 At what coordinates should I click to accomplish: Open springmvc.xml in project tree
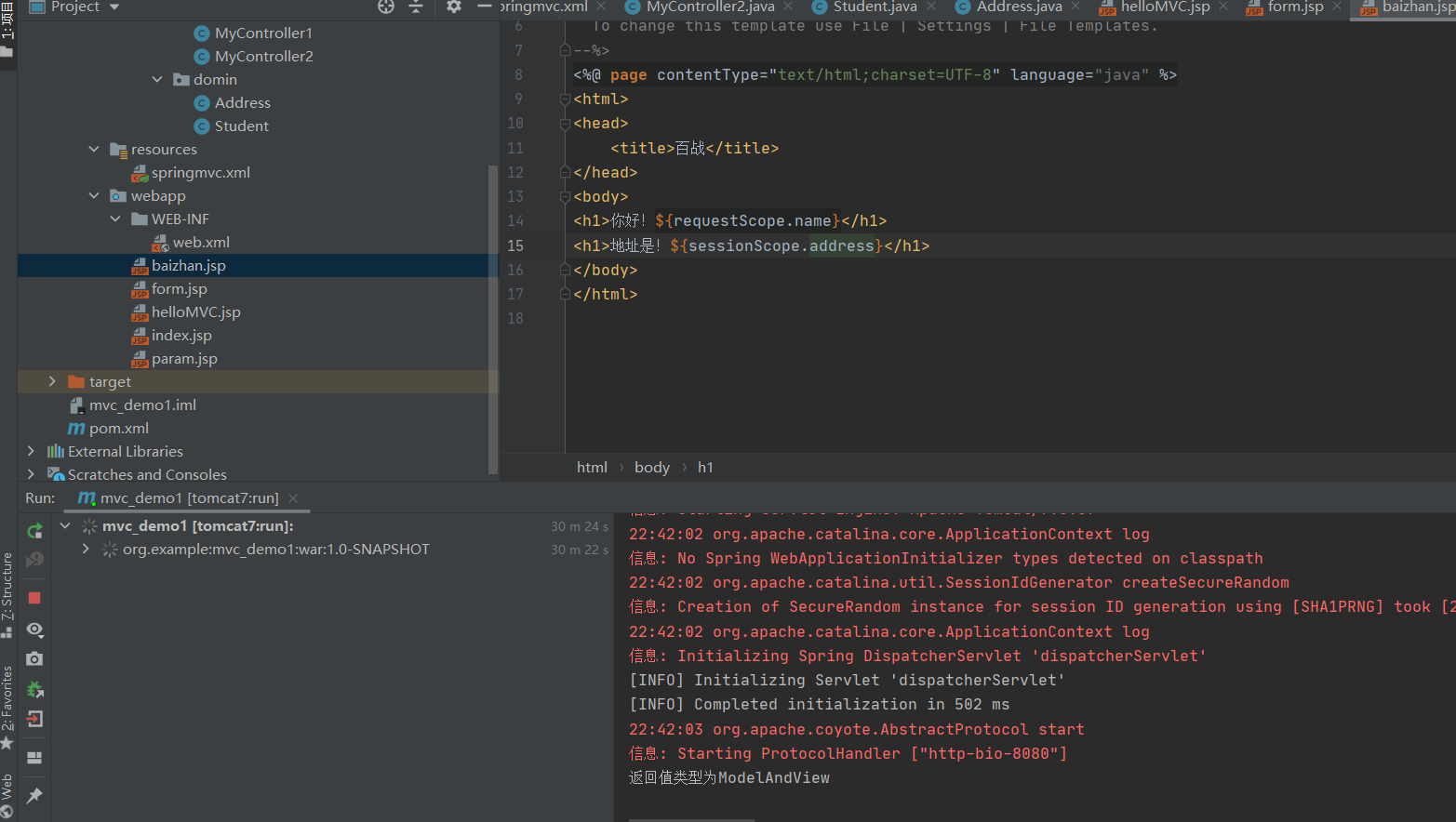(200, 172)
